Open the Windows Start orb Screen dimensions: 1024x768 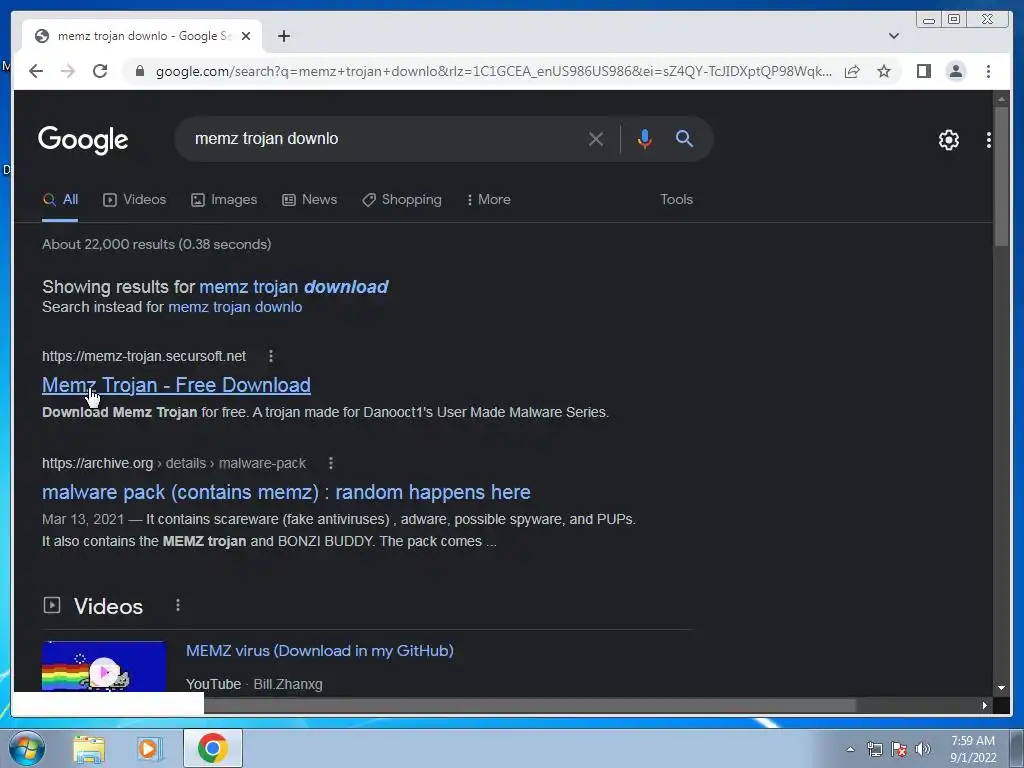tap(26, 748)
